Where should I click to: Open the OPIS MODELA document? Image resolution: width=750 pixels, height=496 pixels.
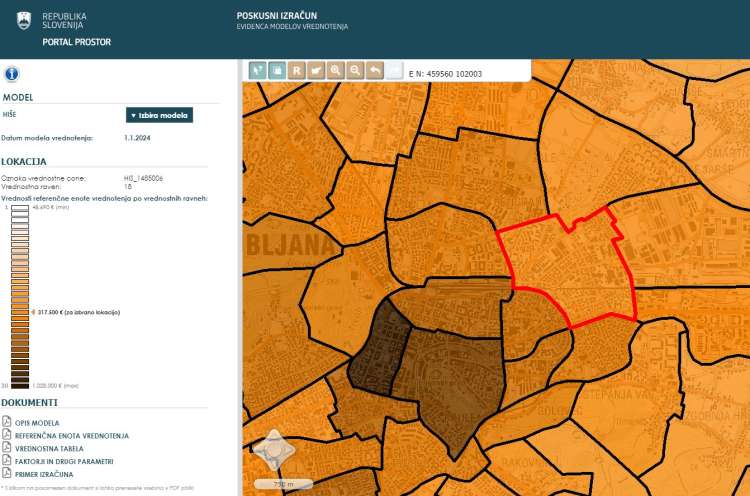(x=37, y=423)
